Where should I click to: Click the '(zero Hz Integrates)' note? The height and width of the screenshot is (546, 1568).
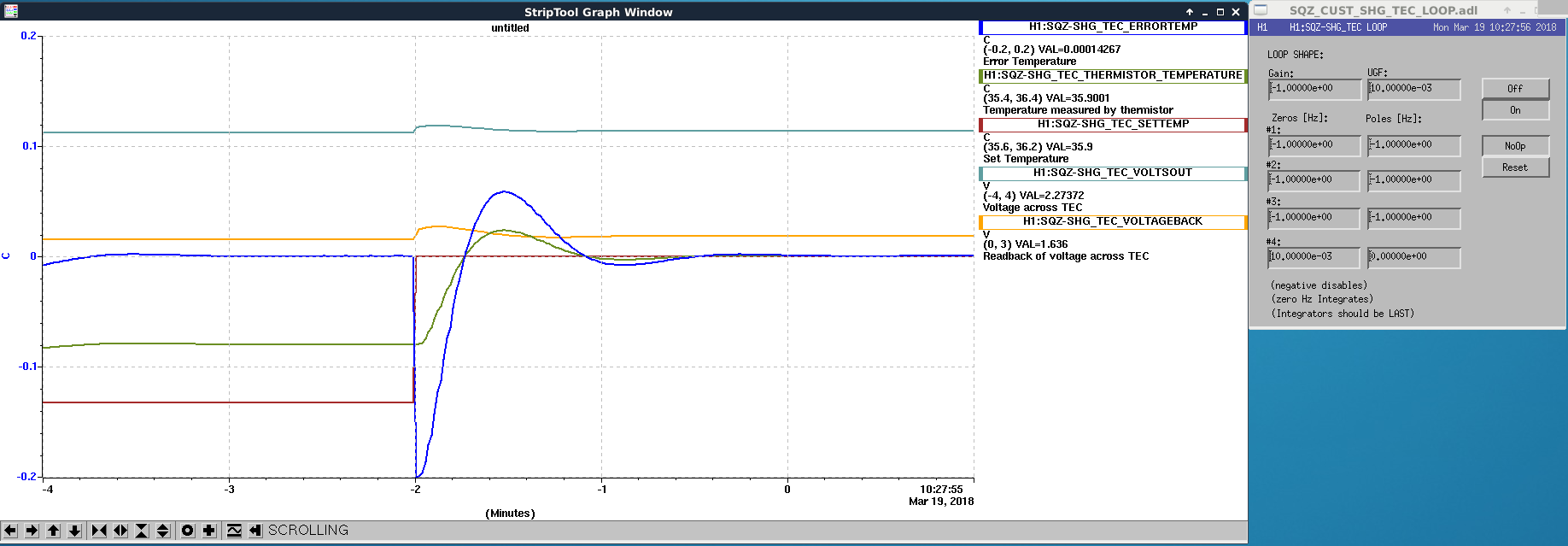tap(1322, 300)
